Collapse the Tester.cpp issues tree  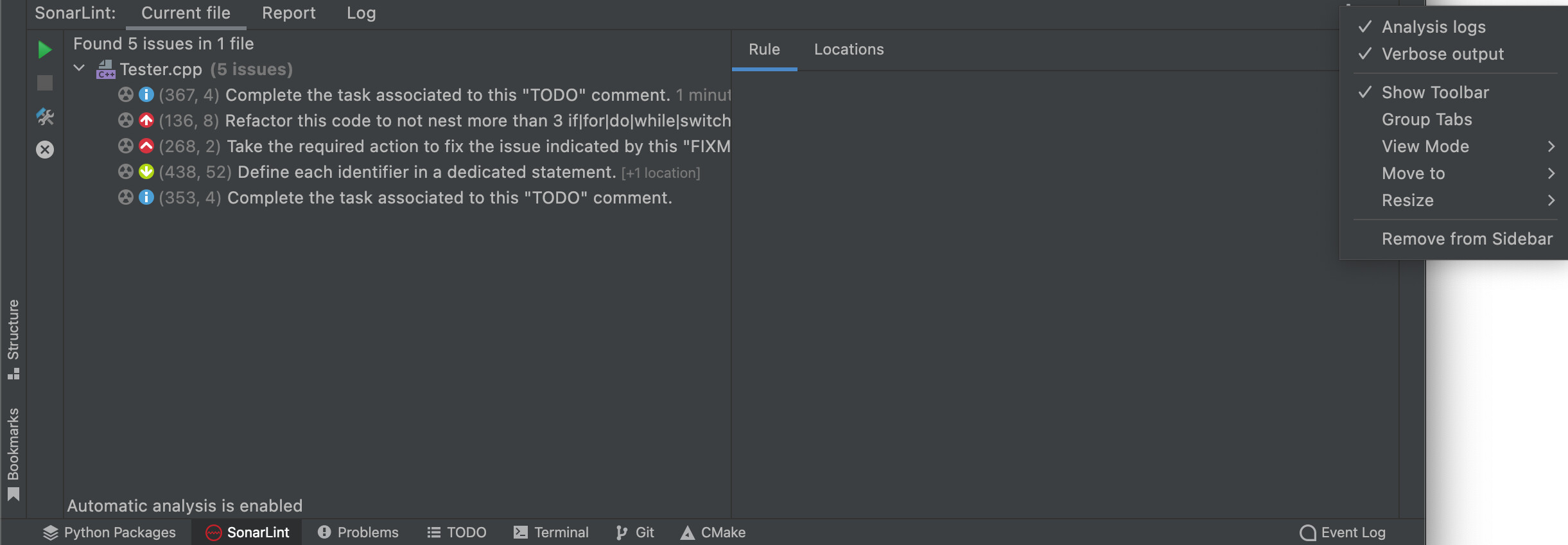[79, 68]
